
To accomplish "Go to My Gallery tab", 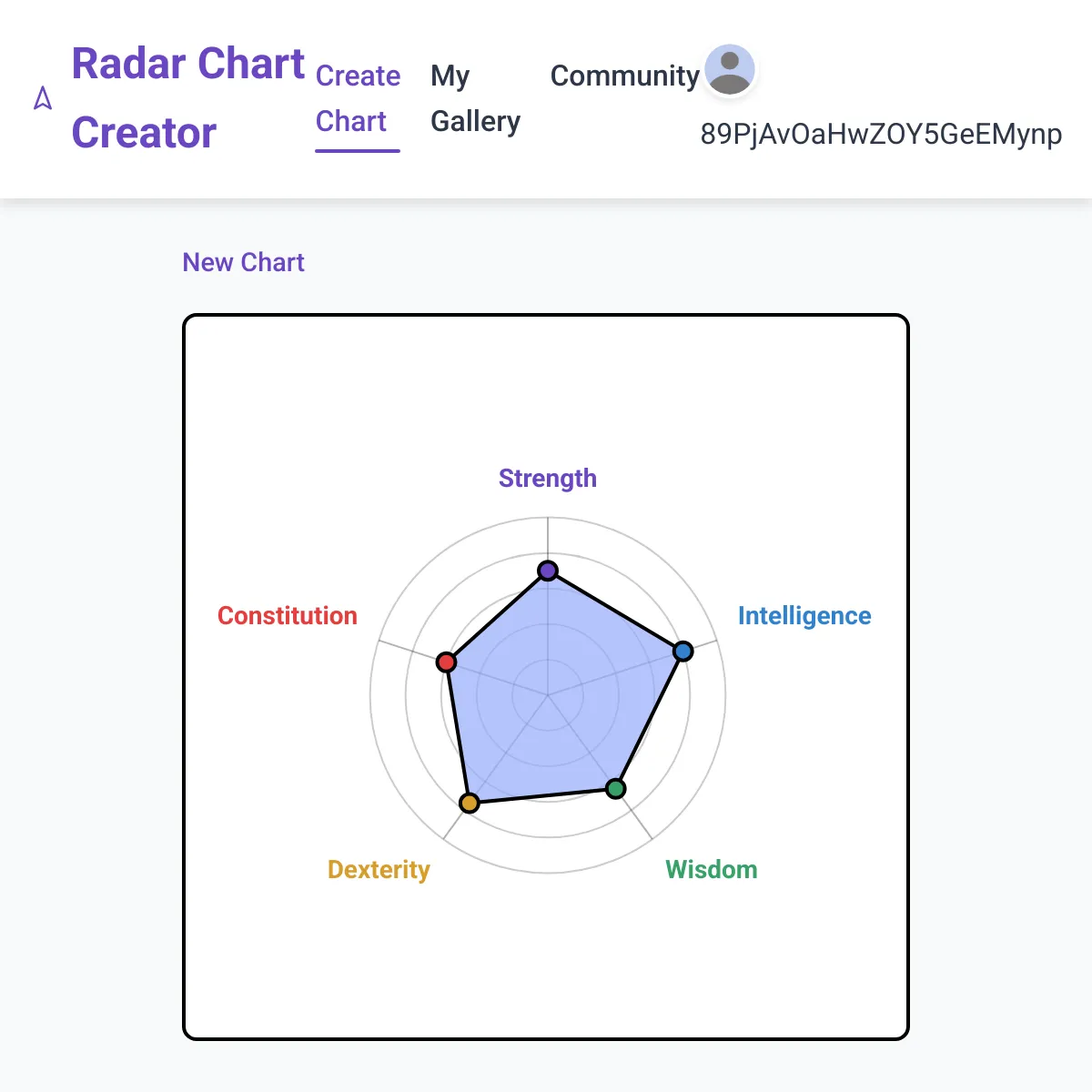I will click(x=475, y=98).
